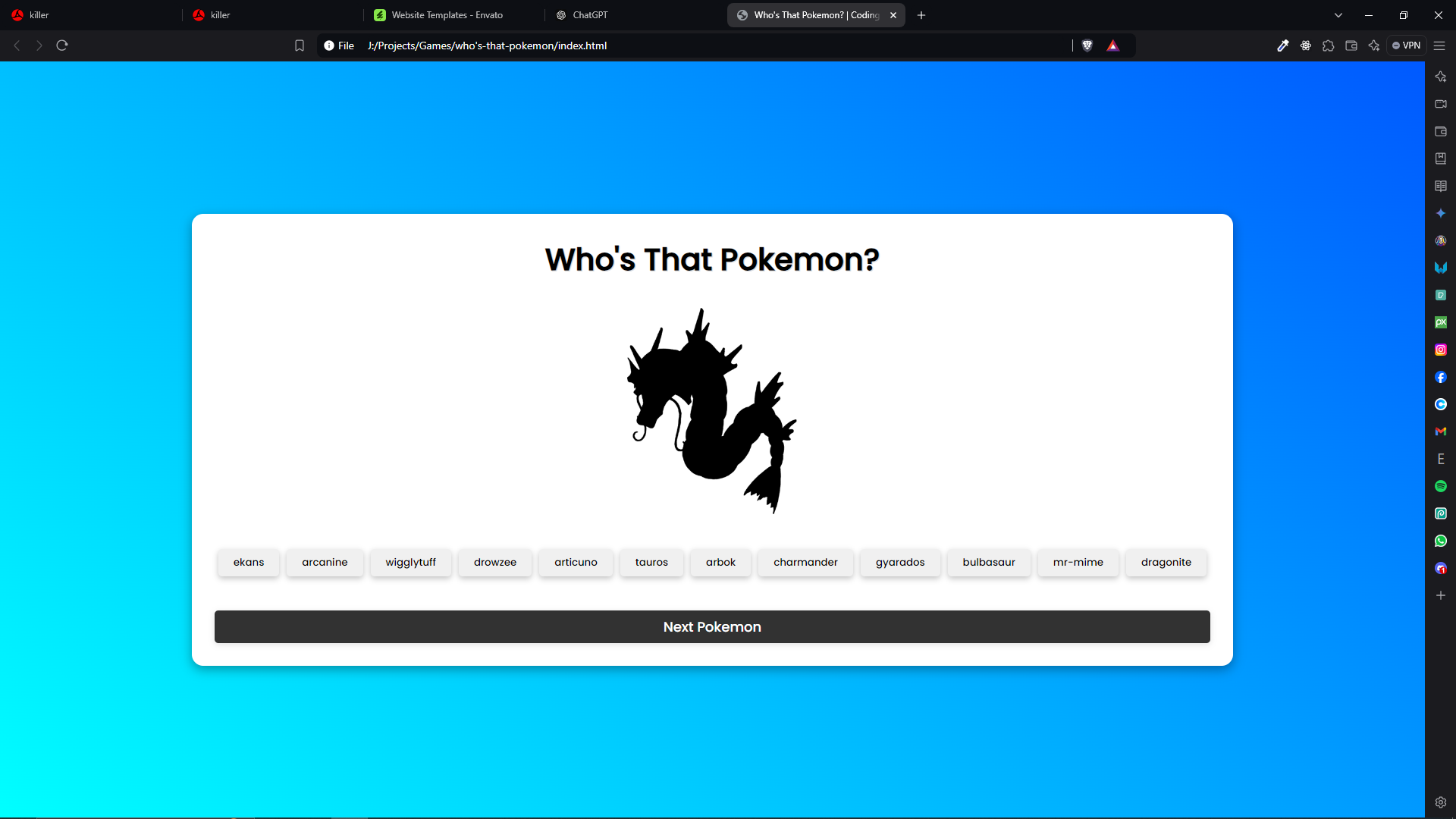Select the 'arbok' answer option

tap(720, 563)
